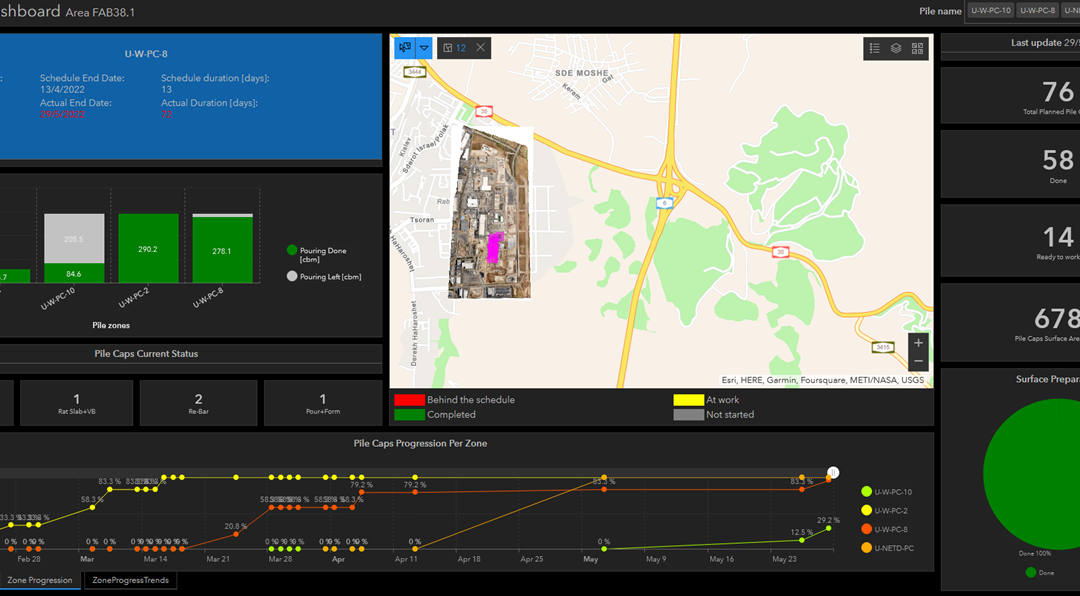Click the red Actual End Date 29/5/2022
This screenshot has height=596, width=1080.
click(x=62, y=114)
